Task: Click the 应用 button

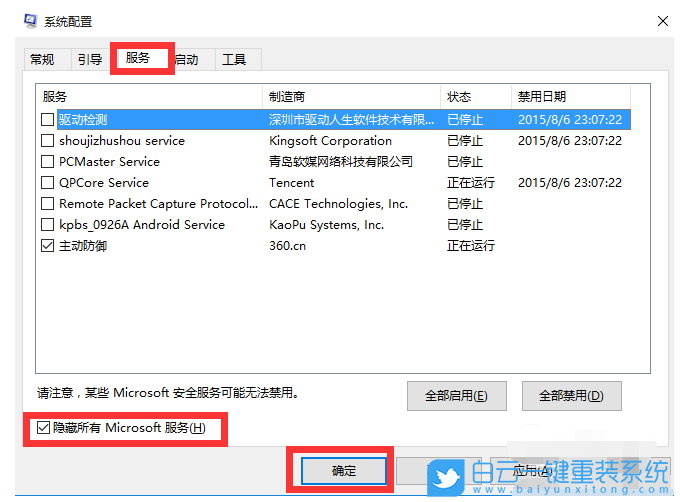Action: click(x=533, y=471)
